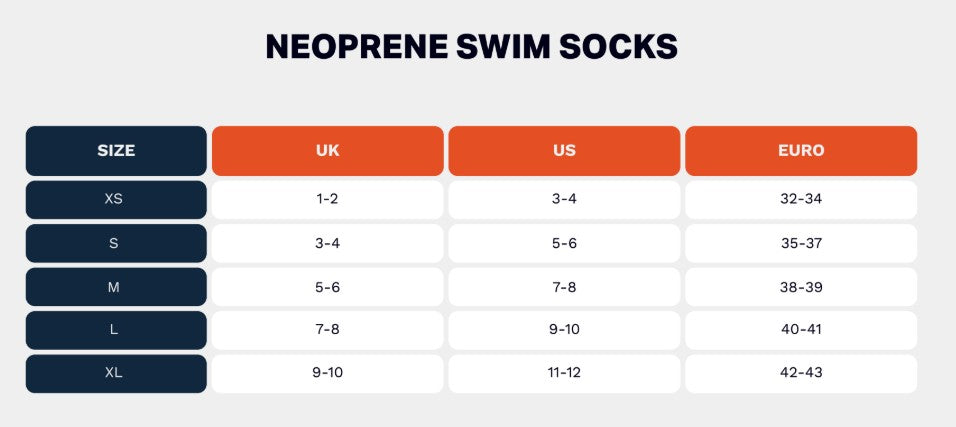Select the US 5-6 cell
956x427 pixels.
pos(564,243)
